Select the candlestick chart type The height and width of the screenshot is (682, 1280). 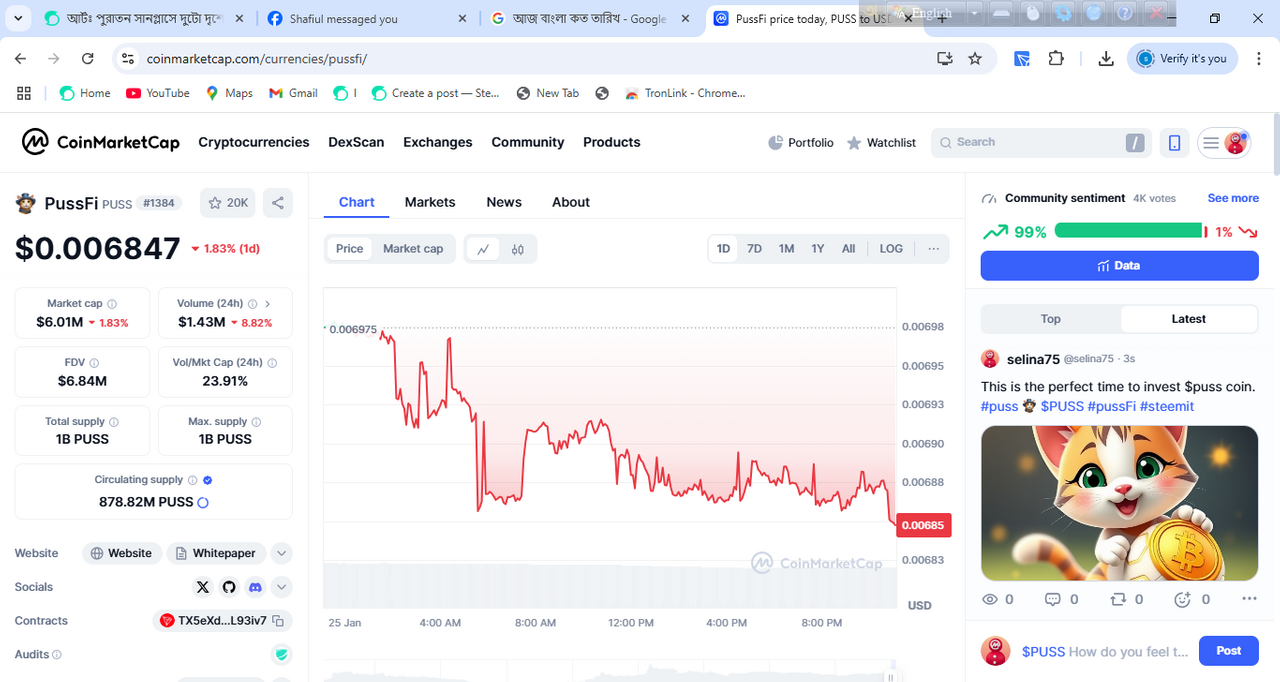[518, 249]
